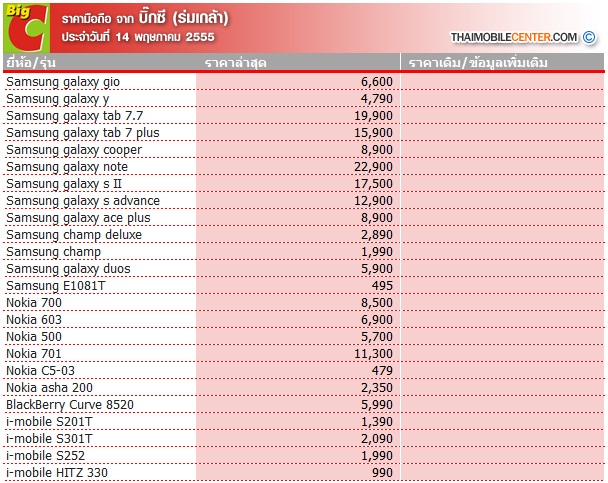Select Samsung galaxy cooper name

click(74, 150)
